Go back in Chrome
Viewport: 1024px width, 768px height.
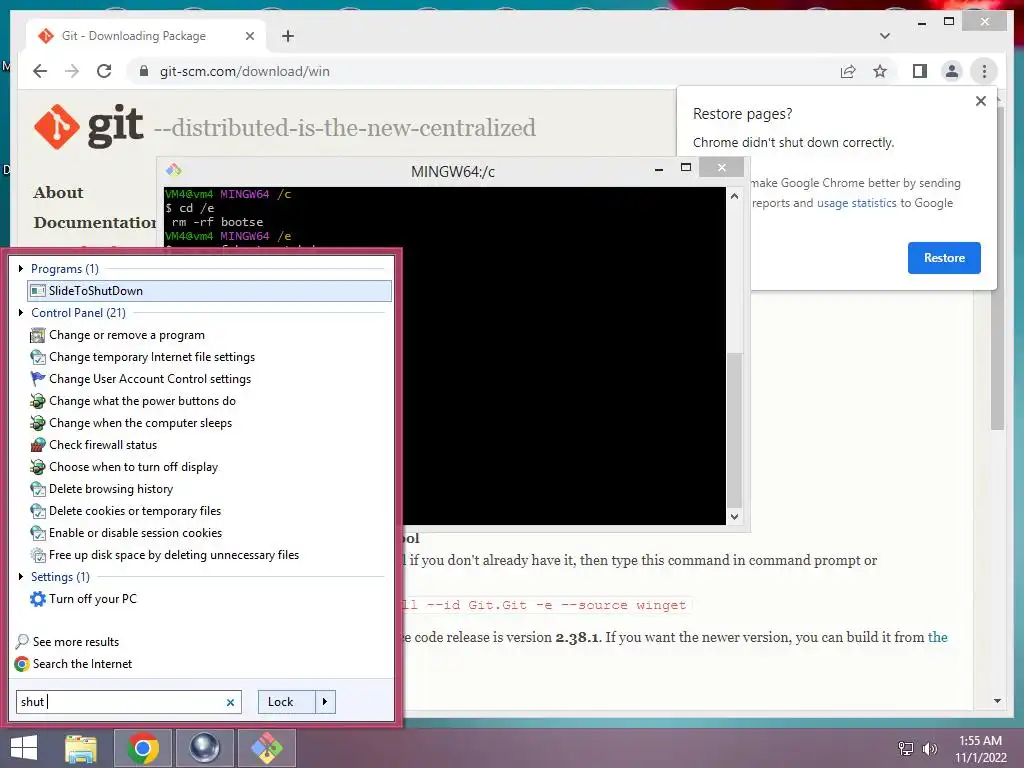click(x=40, y=71)
